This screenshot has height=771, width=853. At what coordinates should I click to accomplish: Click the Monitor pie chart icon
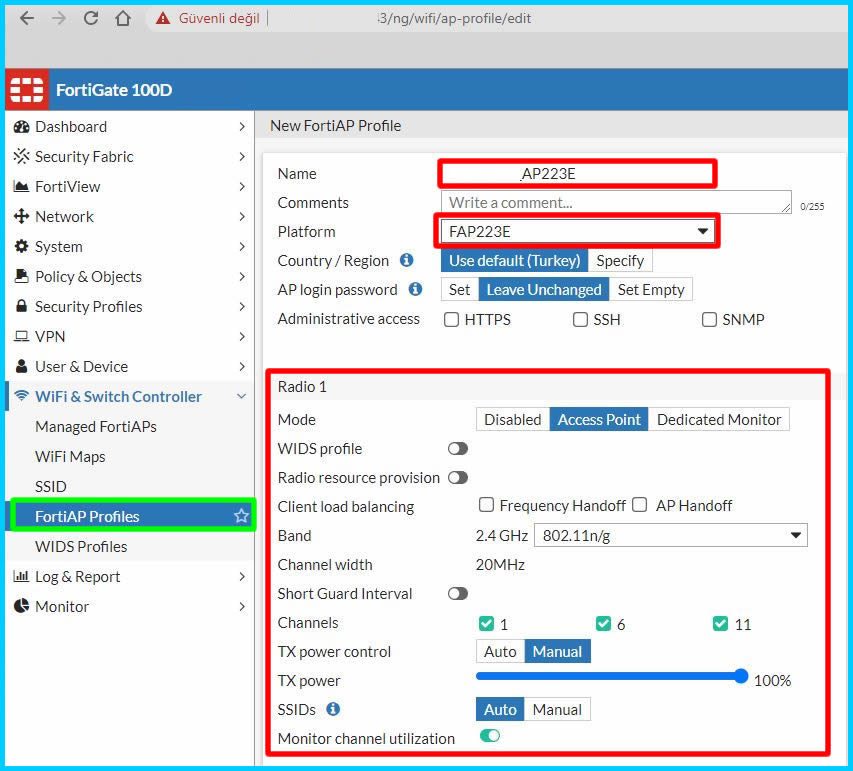click(22, 606)
